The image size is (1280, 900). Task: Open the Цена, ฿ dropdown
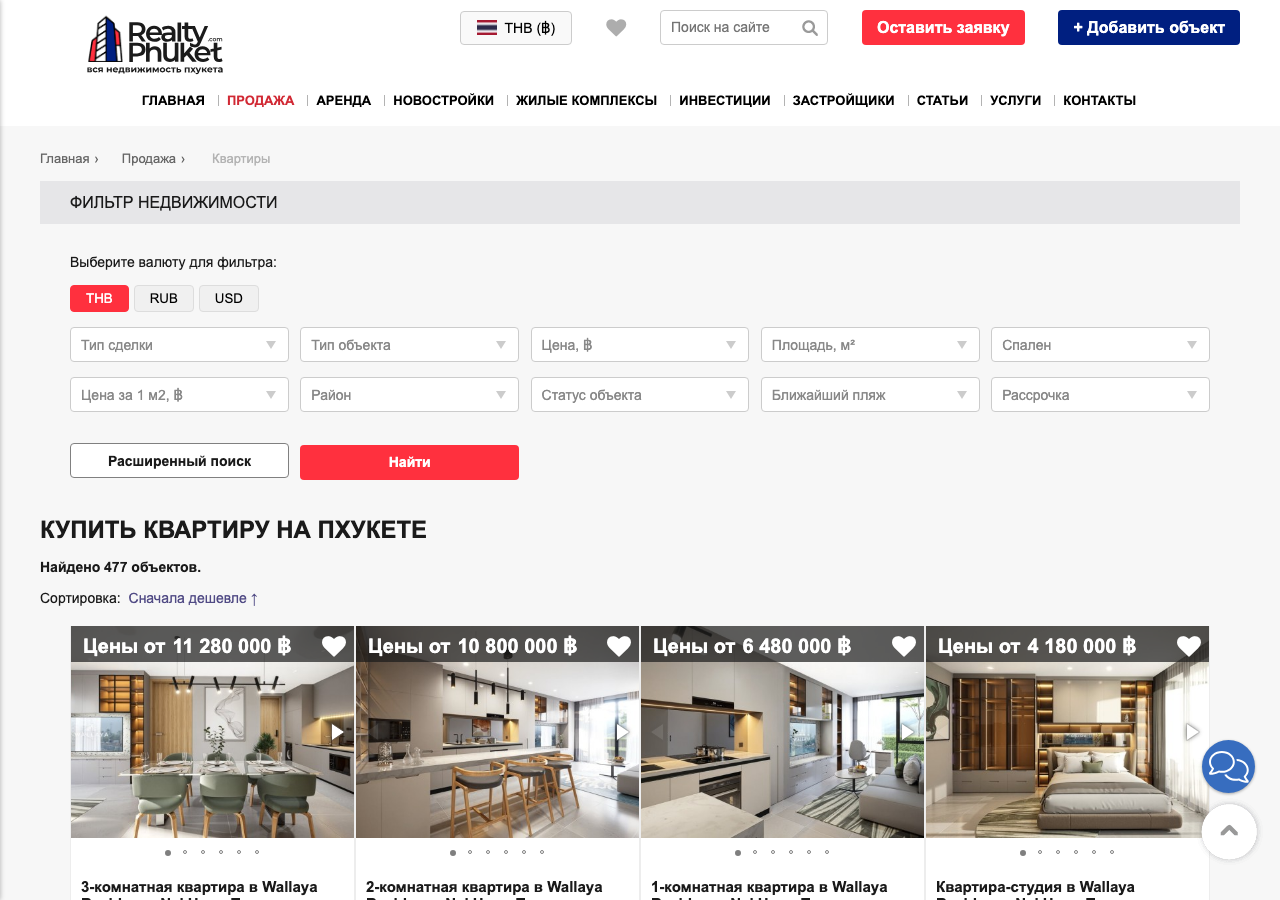640,345
